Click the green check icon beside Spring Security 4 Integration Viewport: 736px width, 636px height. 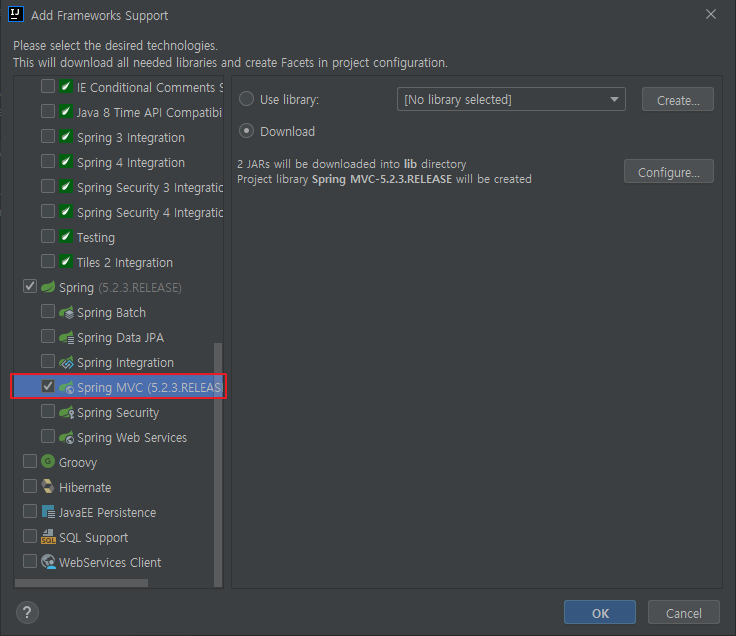66,211
